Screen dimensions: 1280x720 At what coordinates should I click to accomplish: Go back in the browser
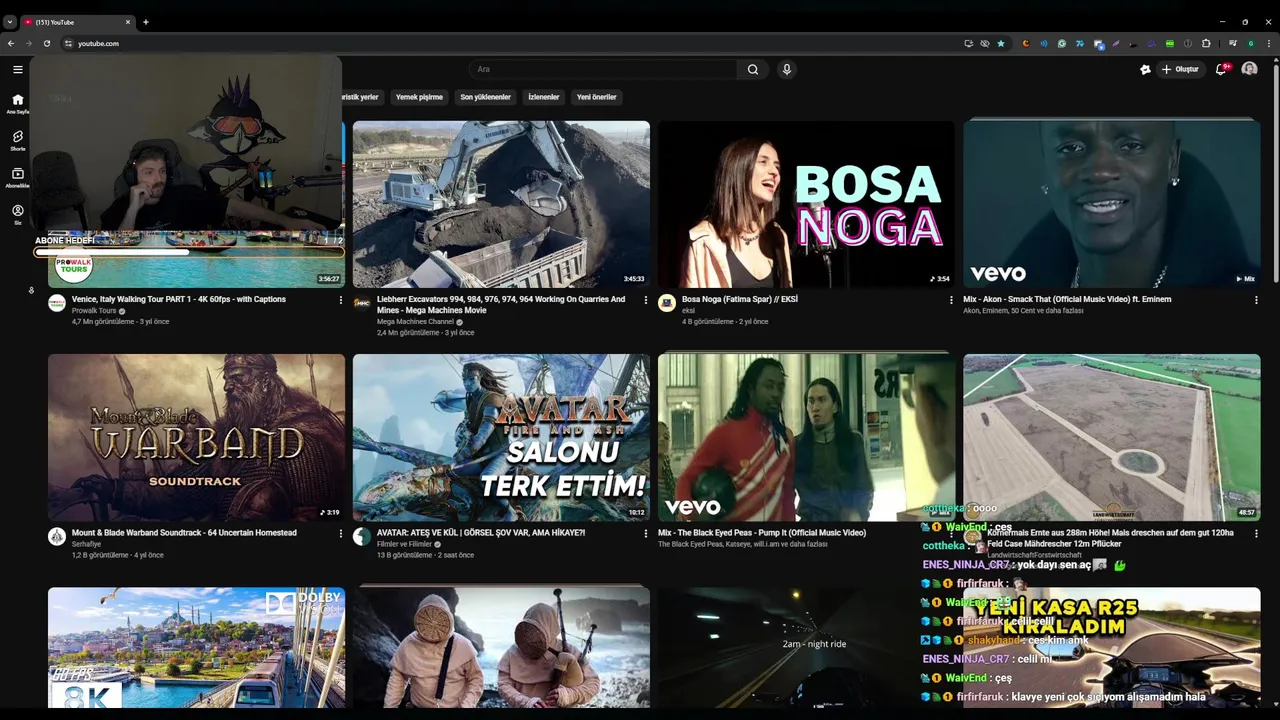(11, 43)
